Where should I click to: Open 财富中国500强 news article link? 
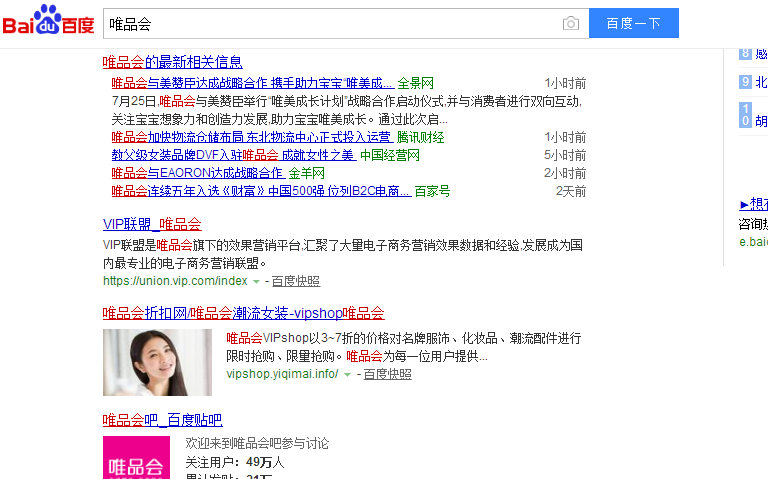coord(261,191)
